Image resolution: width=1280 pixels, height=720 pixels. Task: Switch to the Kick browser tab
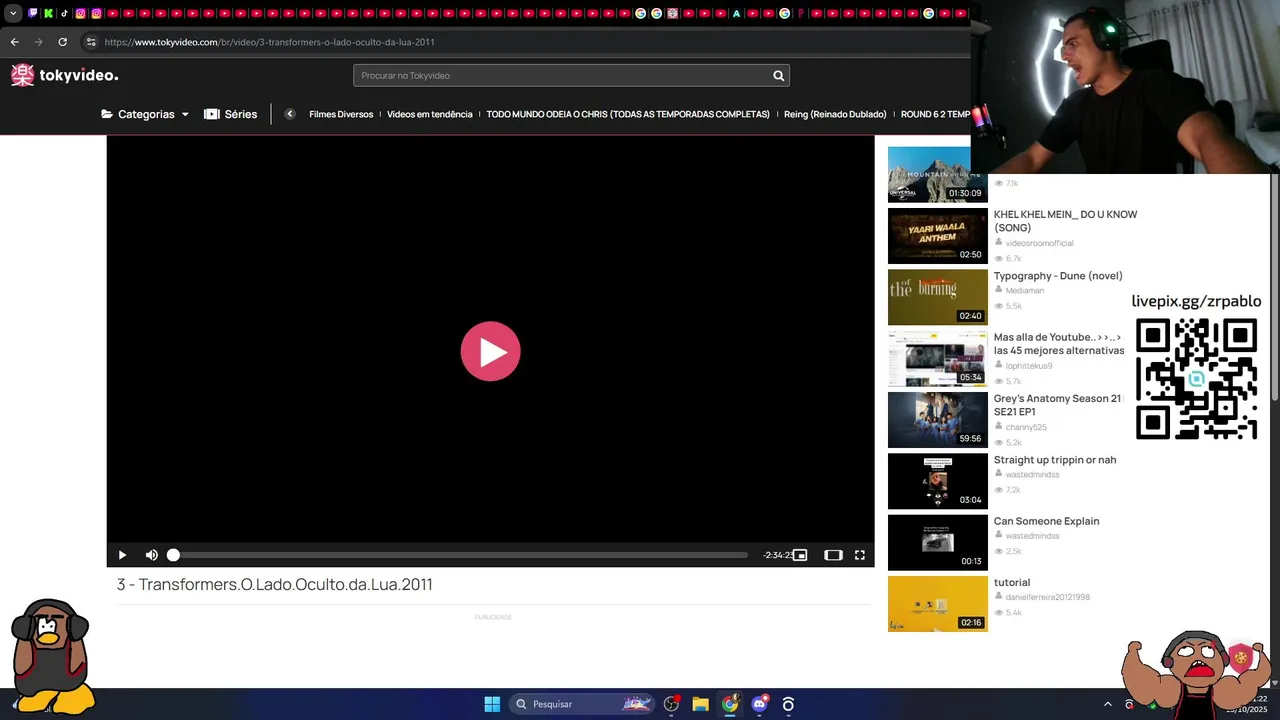click(48, 13)
